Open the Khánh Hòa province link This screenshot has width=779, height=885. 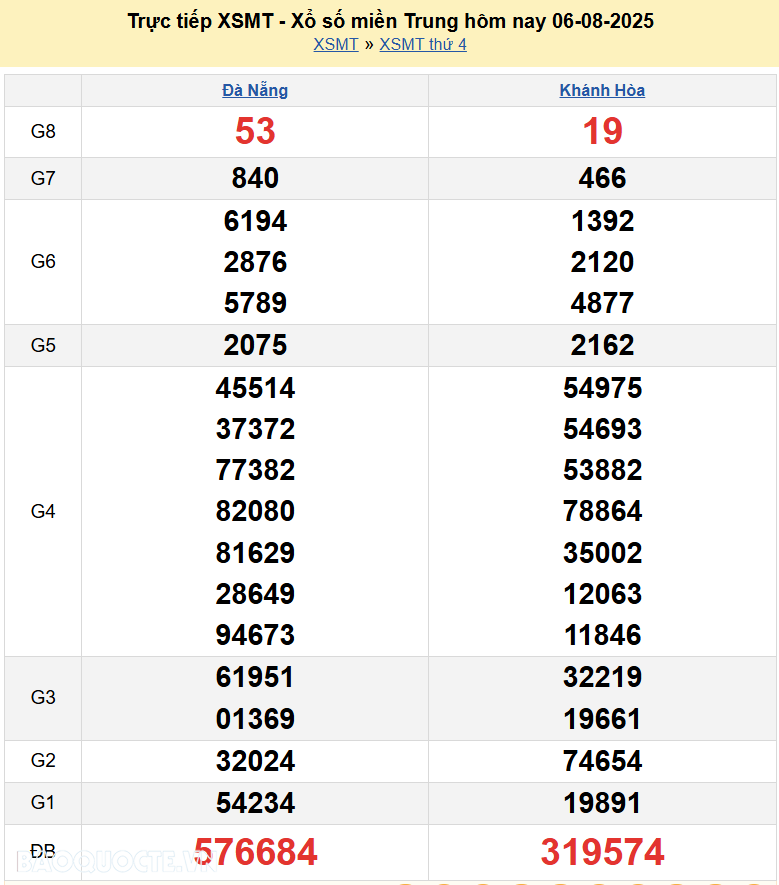602,90
